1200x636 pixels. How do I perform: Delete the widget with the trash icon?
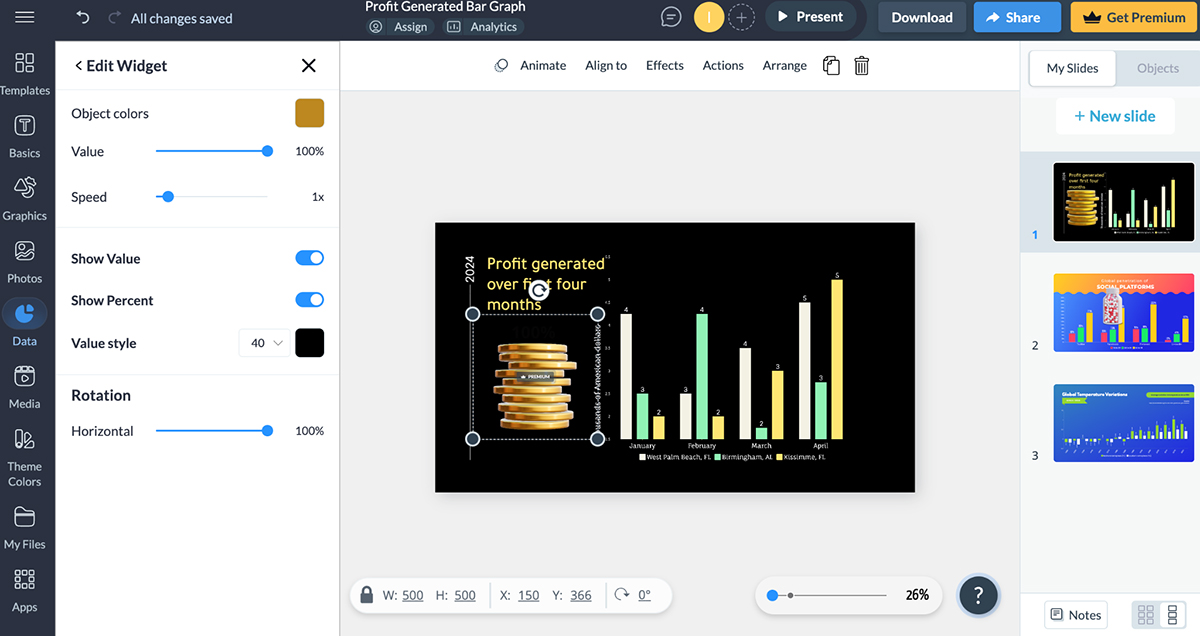[x=861, y=65]
